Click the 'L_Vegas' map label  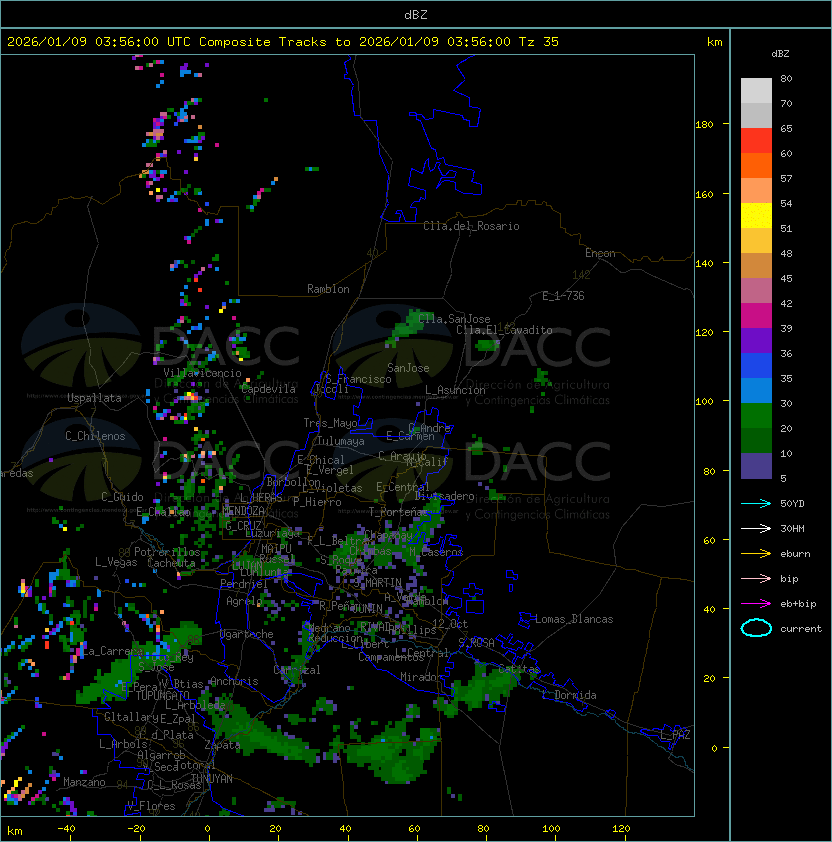(116, 562)
